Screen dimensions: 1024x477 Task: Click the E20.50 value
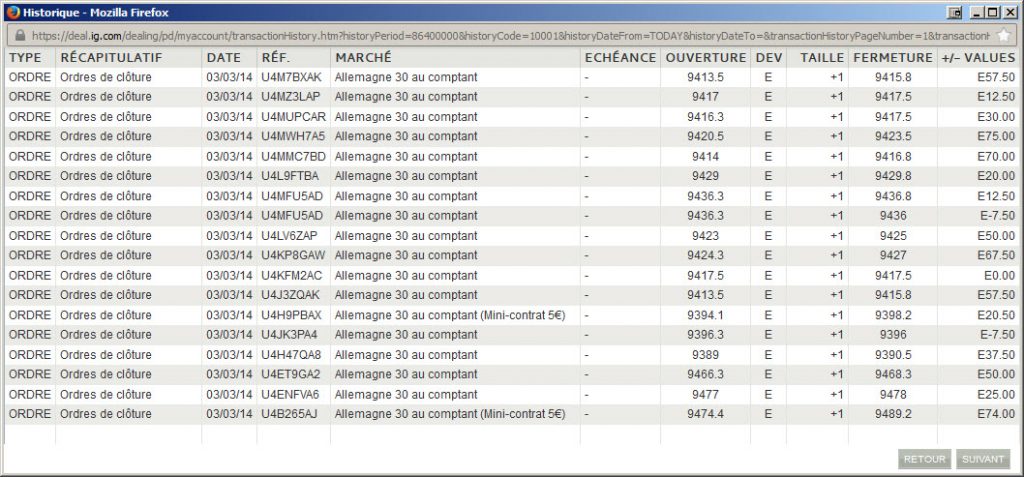pos(996,316)
